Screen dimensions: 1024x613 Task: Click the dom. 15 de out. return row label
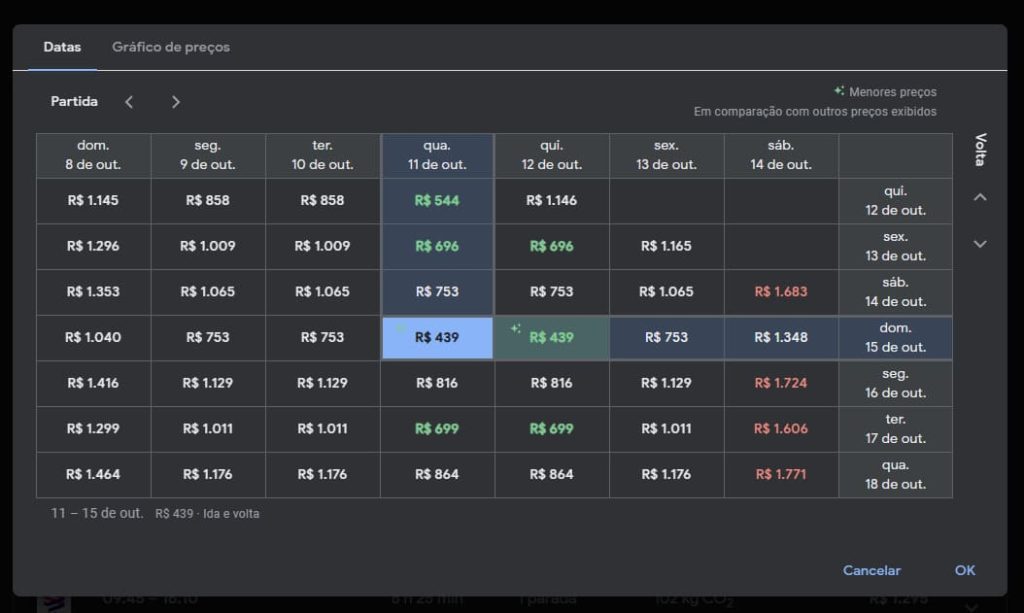point(895,338)
